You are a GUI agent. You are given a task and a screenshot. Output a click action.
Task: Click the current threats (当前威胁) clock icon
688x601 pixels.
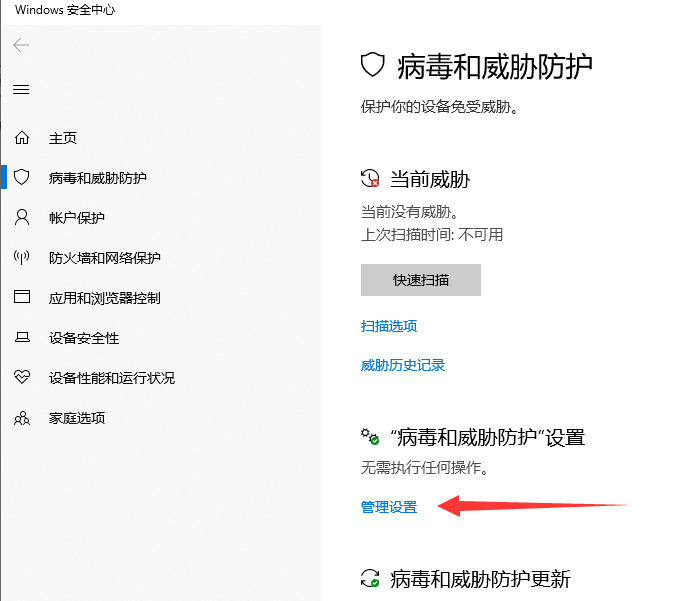[x=371, y=179]
